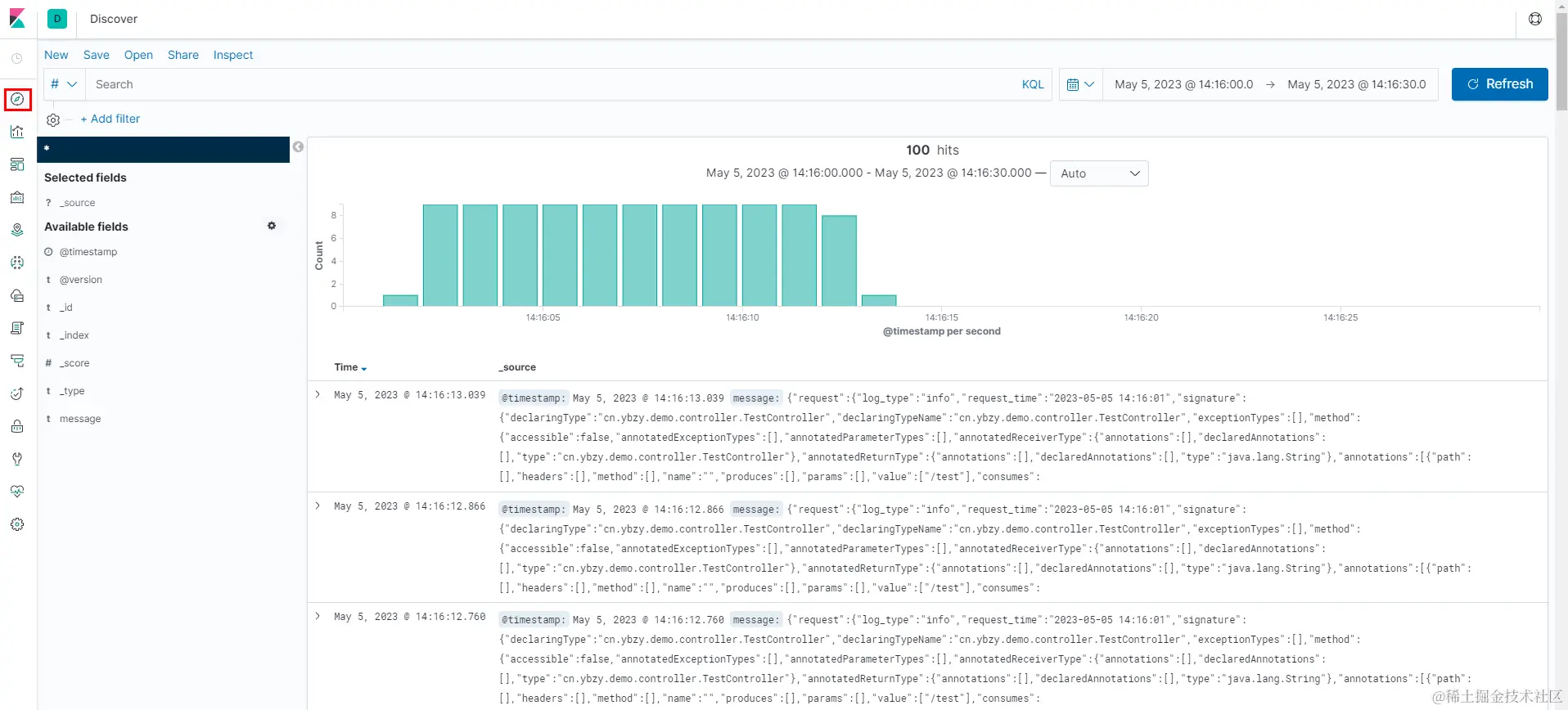The height and width of the screenshot is (710, 1568).
Task: Expand the 14:16:13.039 log row
Action: [x=318, y=395]
